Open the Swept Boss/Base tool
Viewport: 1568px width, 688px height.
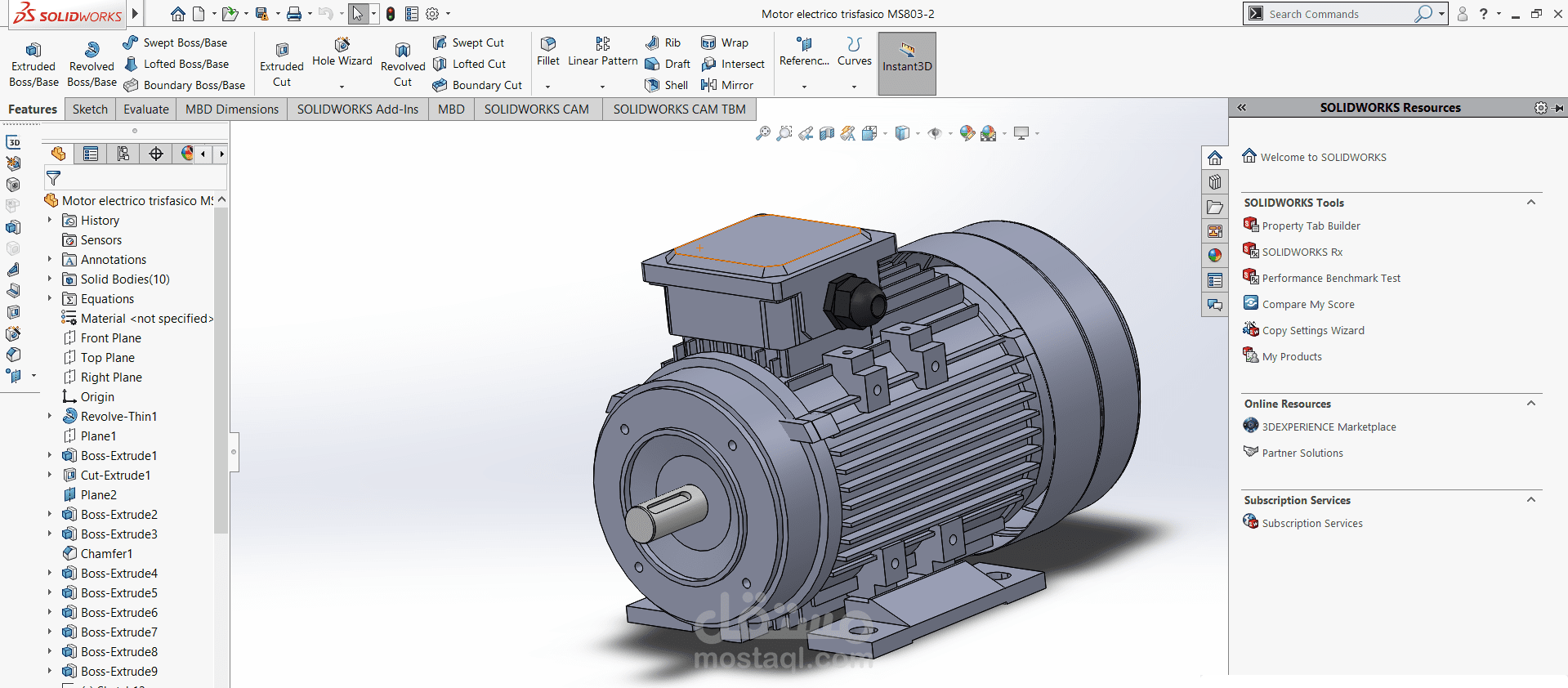176,42
